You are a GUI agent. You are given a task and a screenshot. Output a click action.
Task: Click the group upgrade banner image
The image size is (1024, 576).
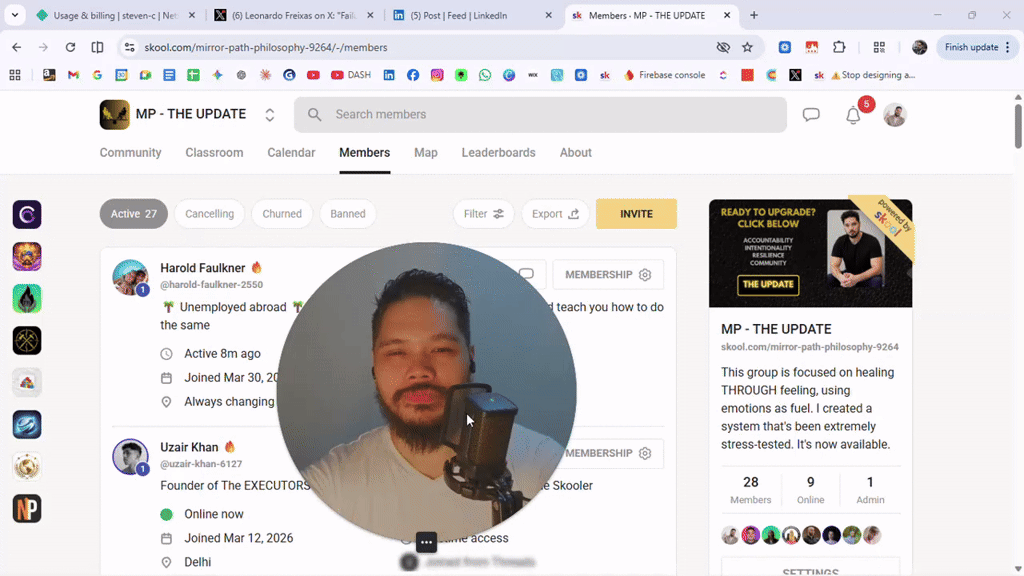coord(810,253)
